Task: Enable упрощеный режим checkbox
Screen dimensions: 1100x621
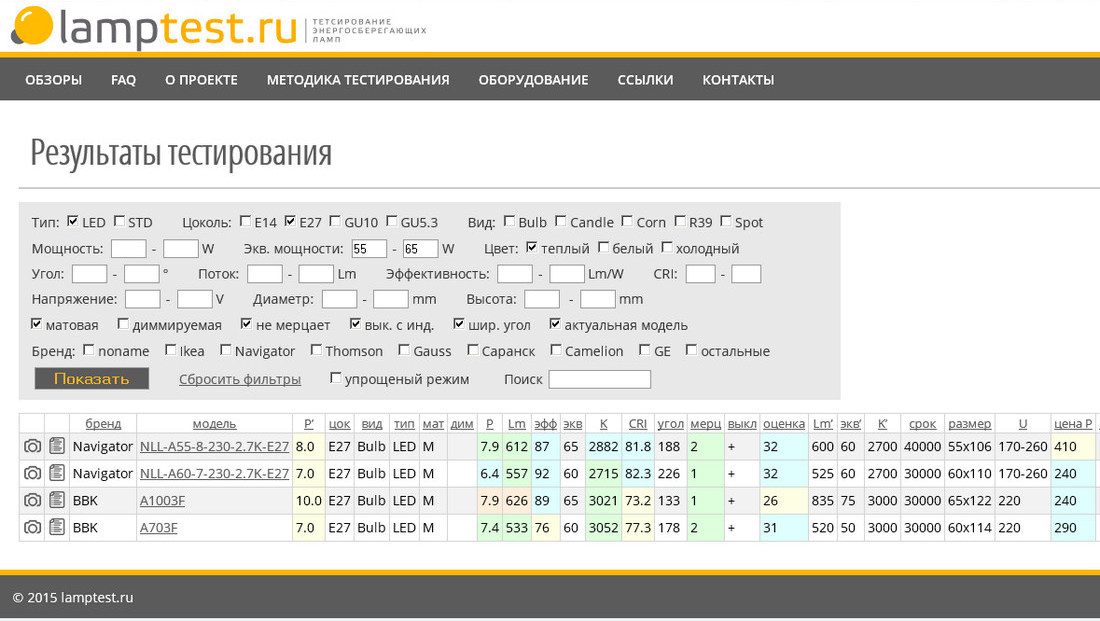Action: [x=335, y=378]
